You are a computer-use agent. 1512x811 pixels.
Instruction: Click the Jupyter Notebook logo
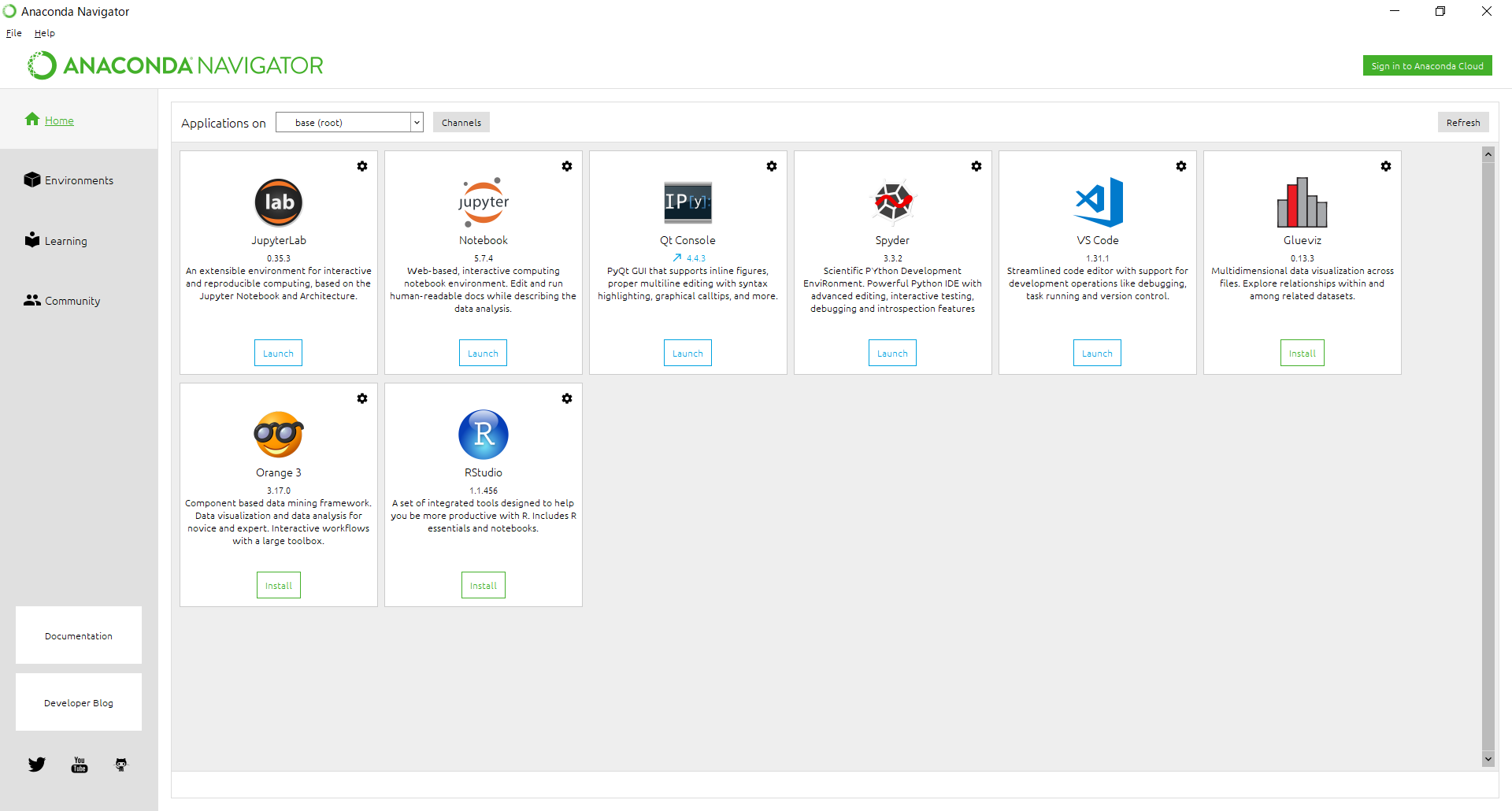pos(484,202)
